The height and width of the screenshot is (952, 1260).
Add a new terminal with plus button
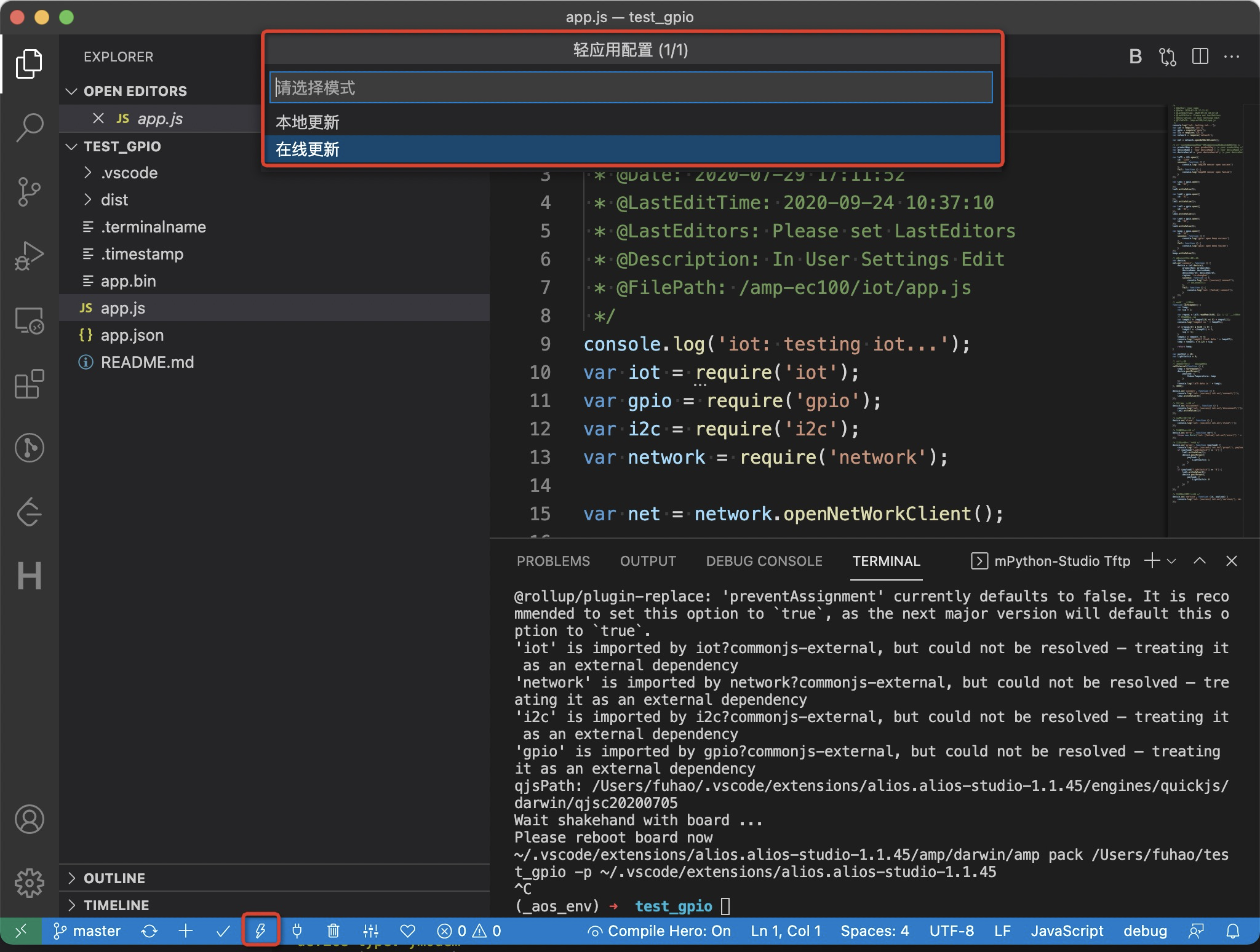click(x=1151, y=561)
